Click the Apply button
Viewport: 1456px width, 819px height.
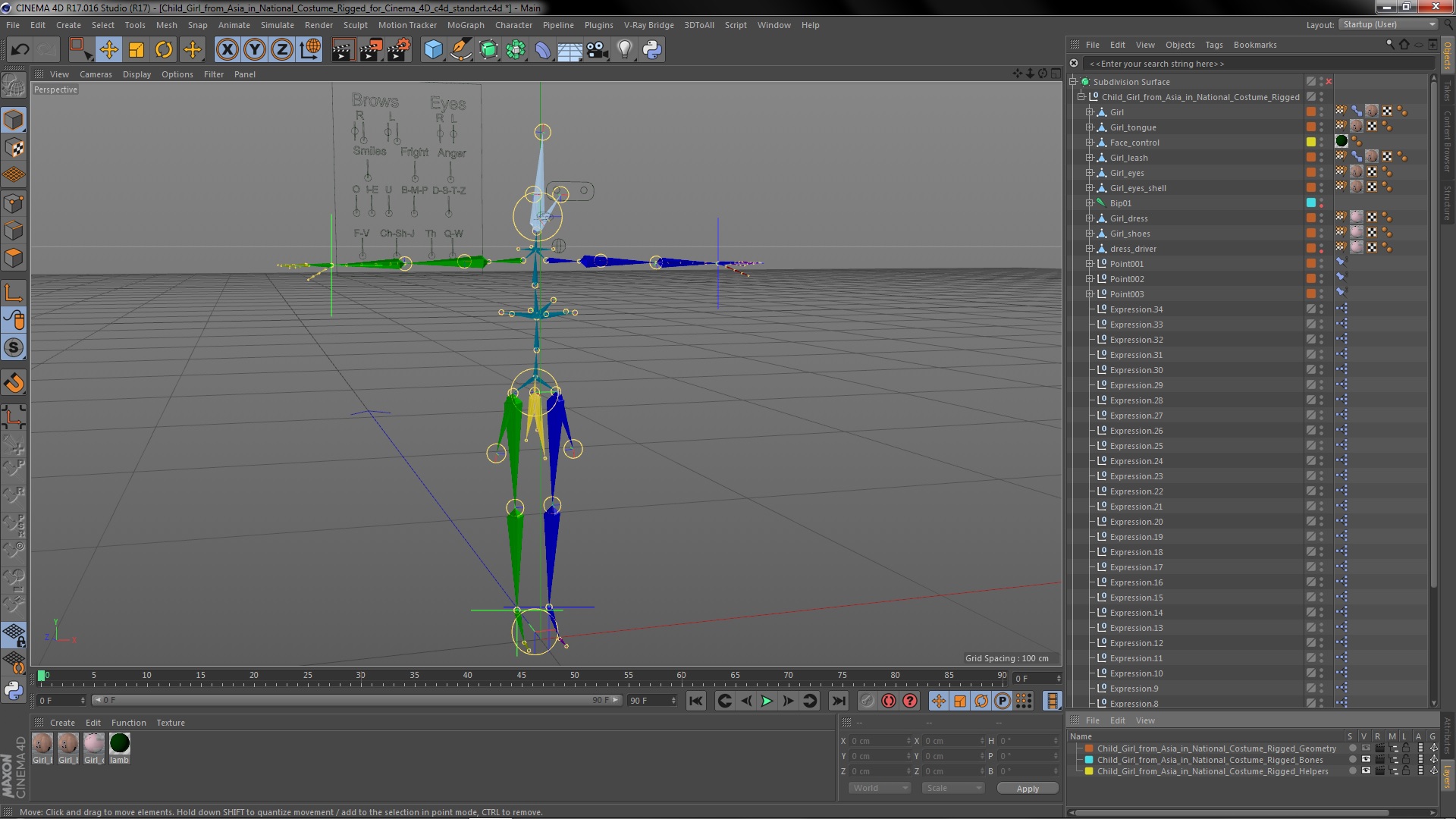[x=1028, y=789]
